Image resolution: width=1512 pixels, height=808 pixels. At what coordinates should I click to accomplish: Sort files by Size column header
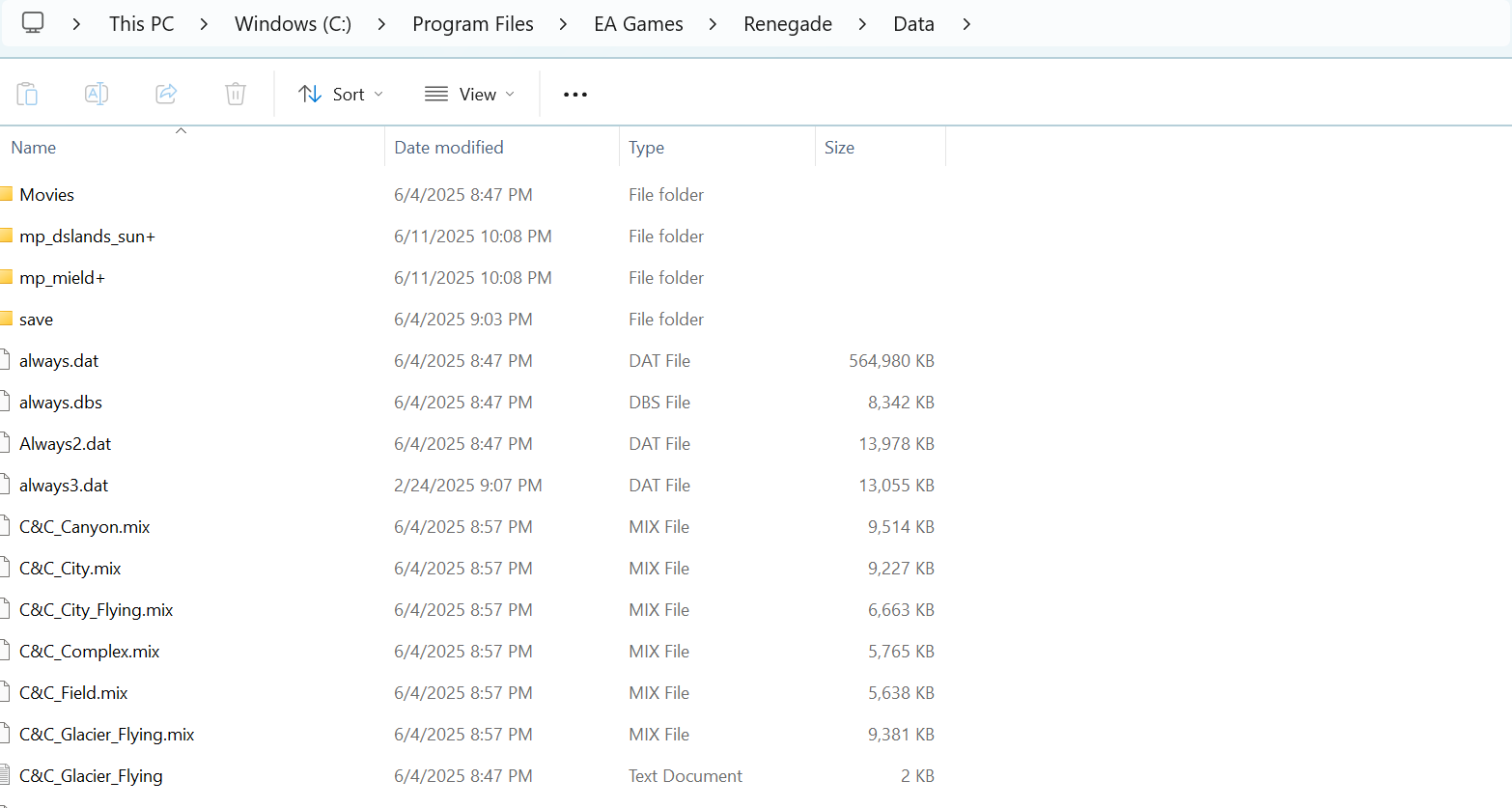point(839,148)
